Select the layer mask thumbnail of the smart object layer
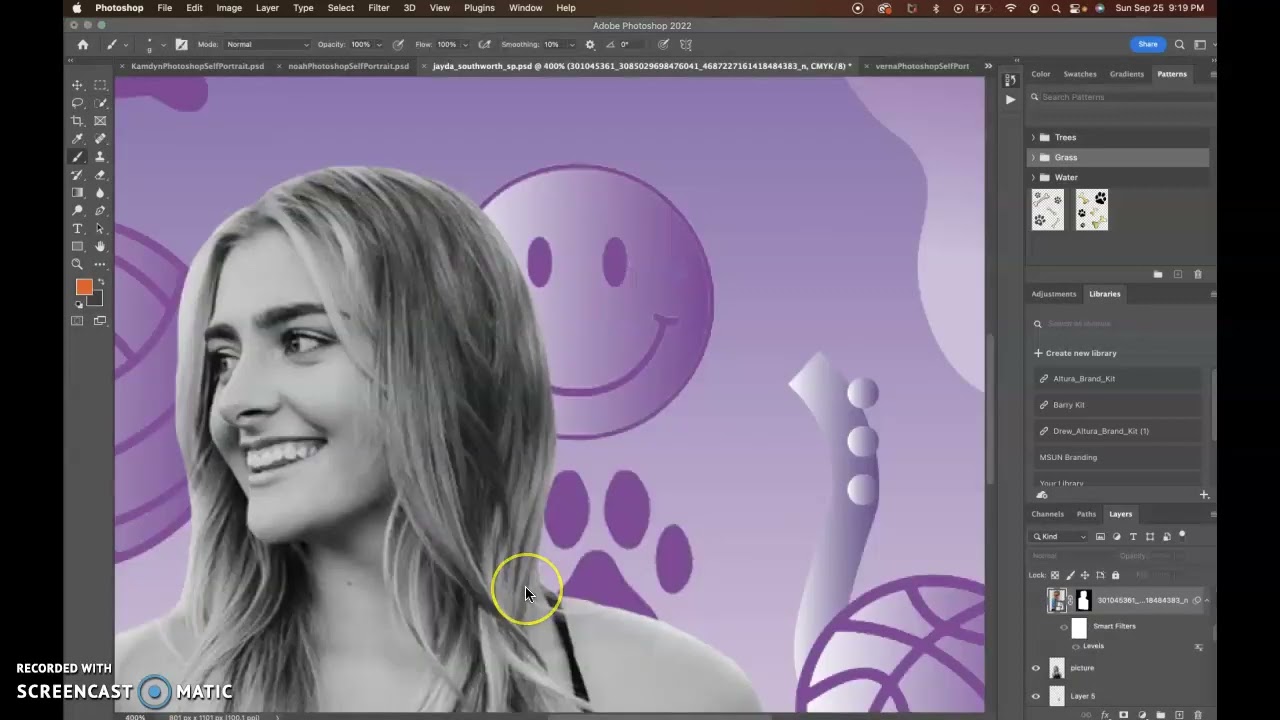This screenshot has width=1280, height=720. pyautogui.click(x=1082, y=600)
